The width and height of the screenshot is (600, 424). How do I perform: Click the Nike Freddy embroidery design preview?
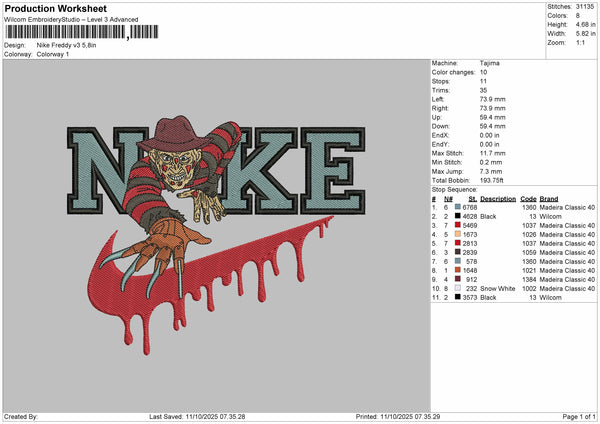(216, 235)
